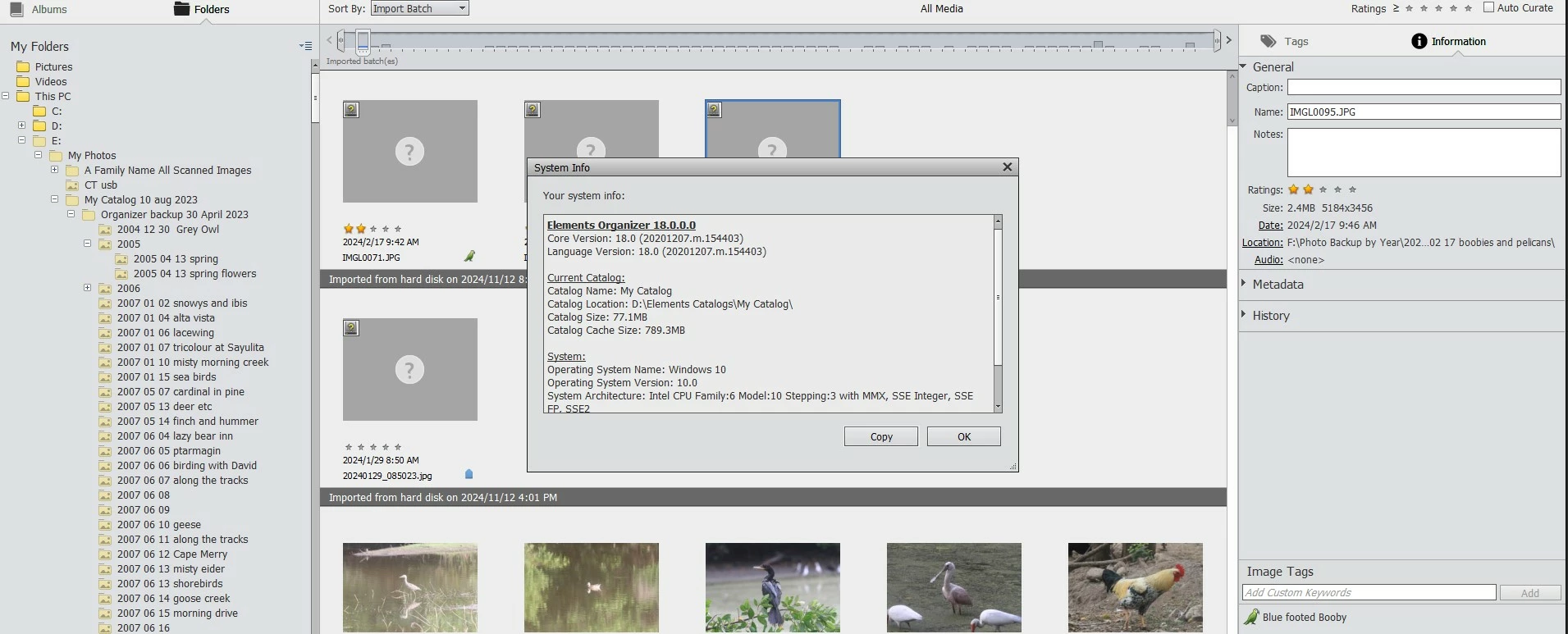Collapse the 2005 folder node

88,244
